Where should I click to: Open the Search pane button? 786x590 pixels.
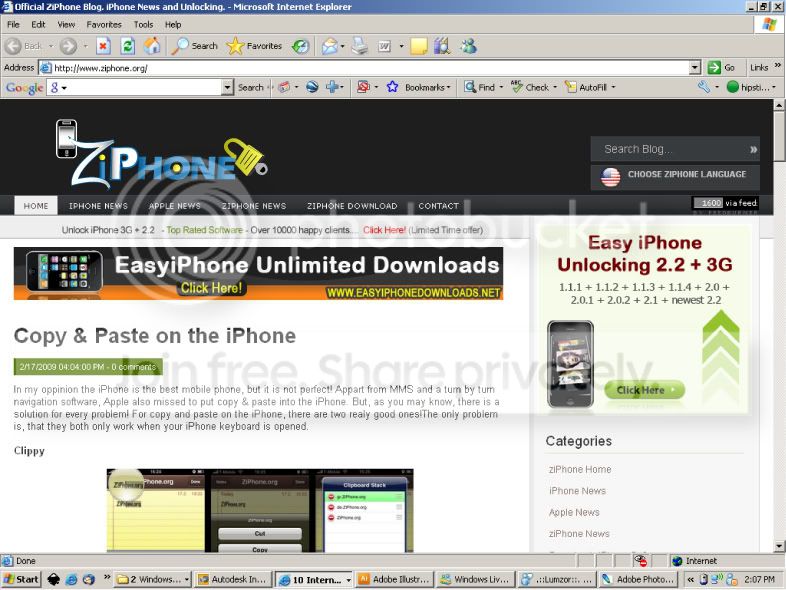point(194,46)
